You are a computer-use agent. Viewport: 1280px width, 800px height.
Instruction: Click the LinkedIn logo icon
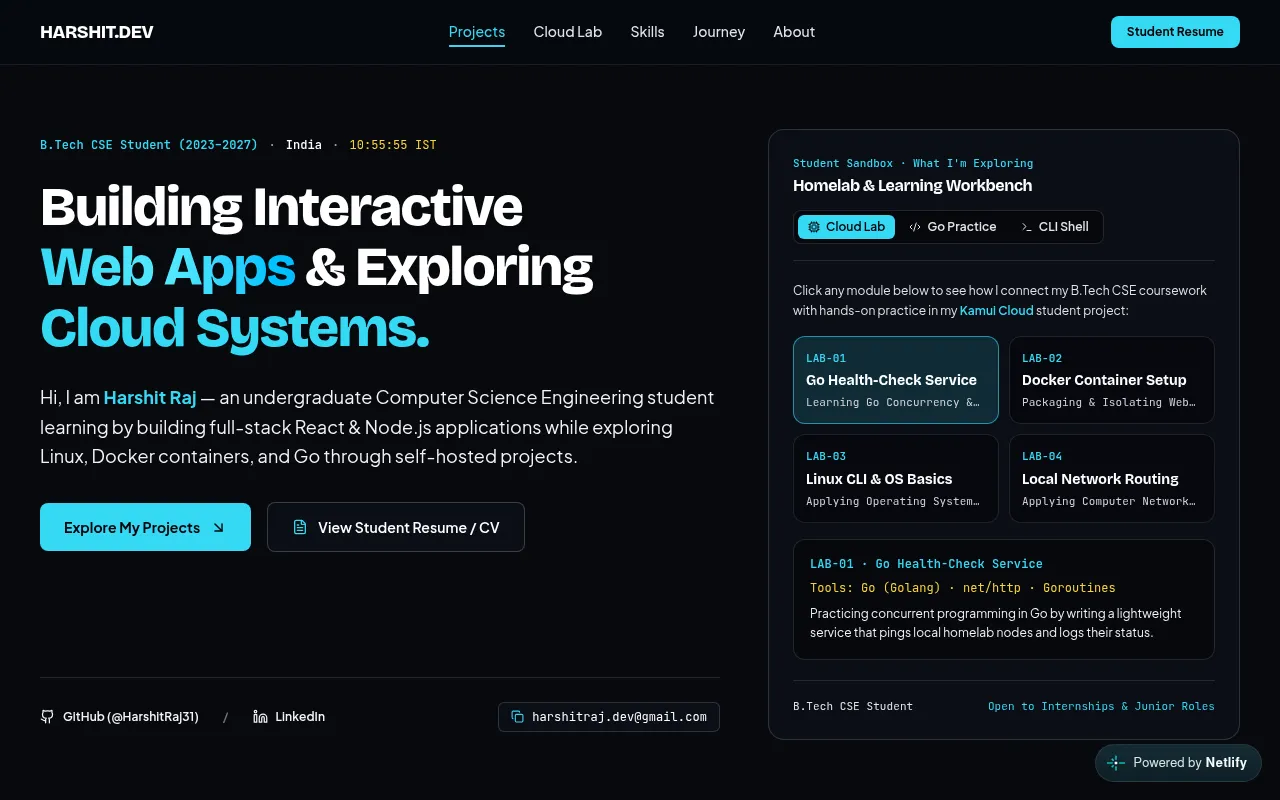point(260,717)
